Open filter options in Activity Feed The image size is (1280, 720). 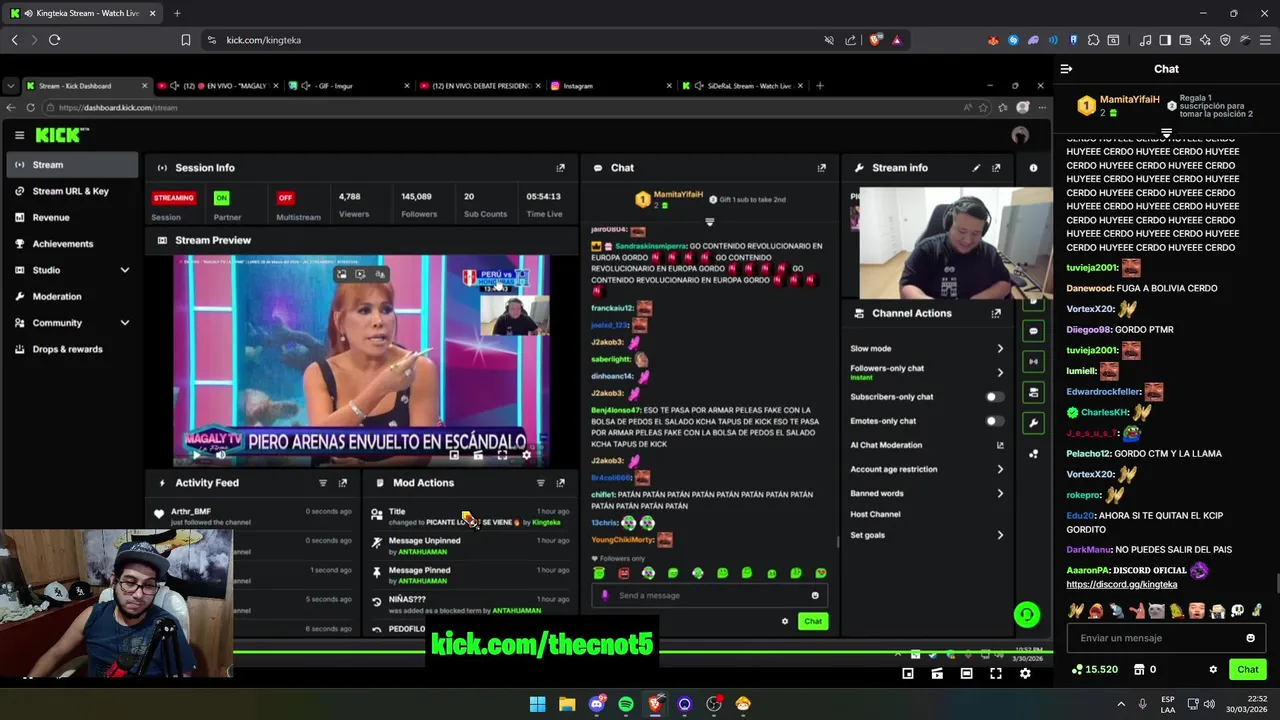(x=323, y=483)
